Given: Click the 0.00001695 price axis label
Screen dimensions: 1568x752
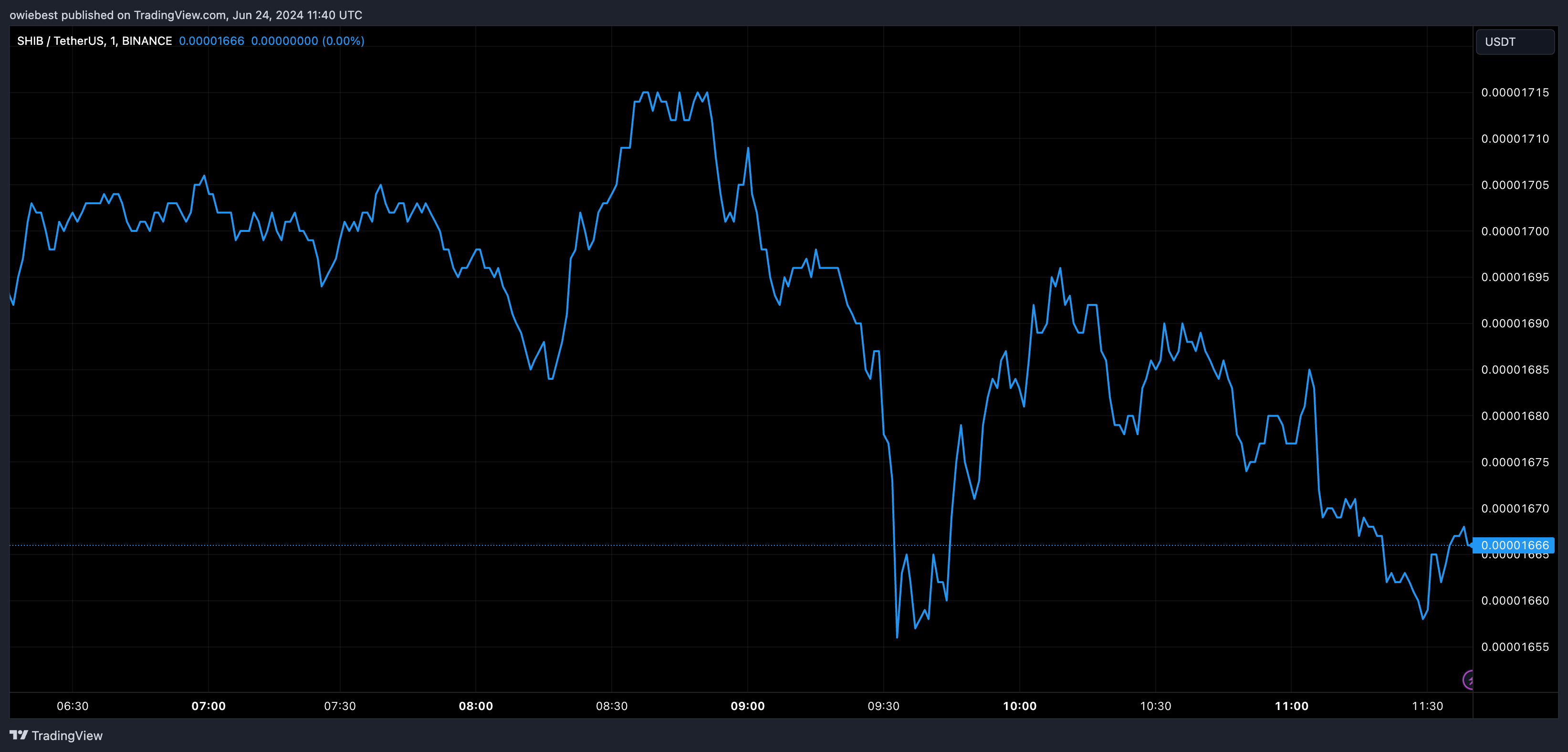Looking at the screenshot, I should tap(1515, 277).
